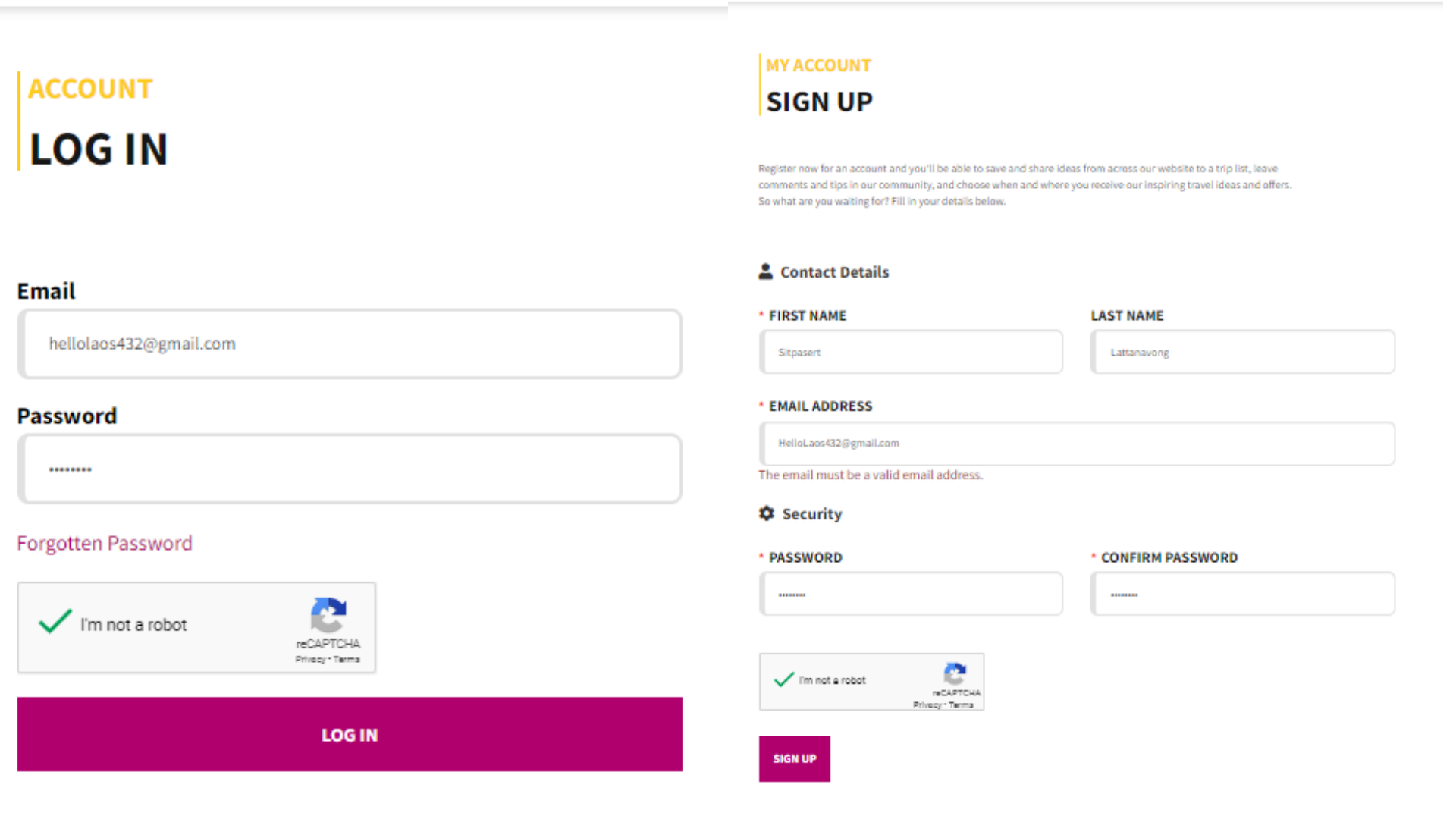
Task: Open the Forgotten Password link
Action: pyautogui.click(x=105, y=543)
